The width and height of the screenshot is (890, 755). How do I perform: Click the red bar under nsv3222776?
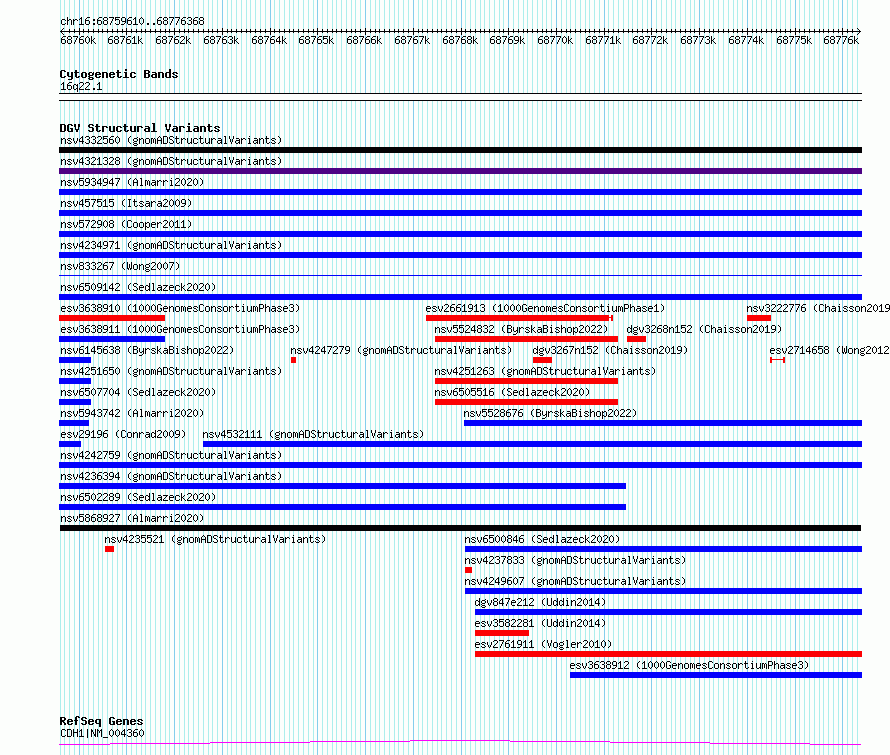(759, 318)
